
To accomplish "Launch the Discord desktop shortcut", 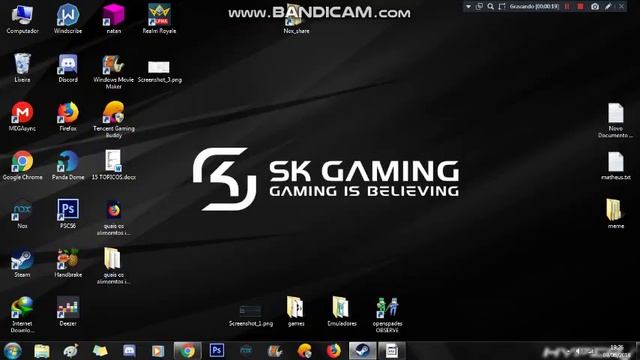I will (68, 68).
